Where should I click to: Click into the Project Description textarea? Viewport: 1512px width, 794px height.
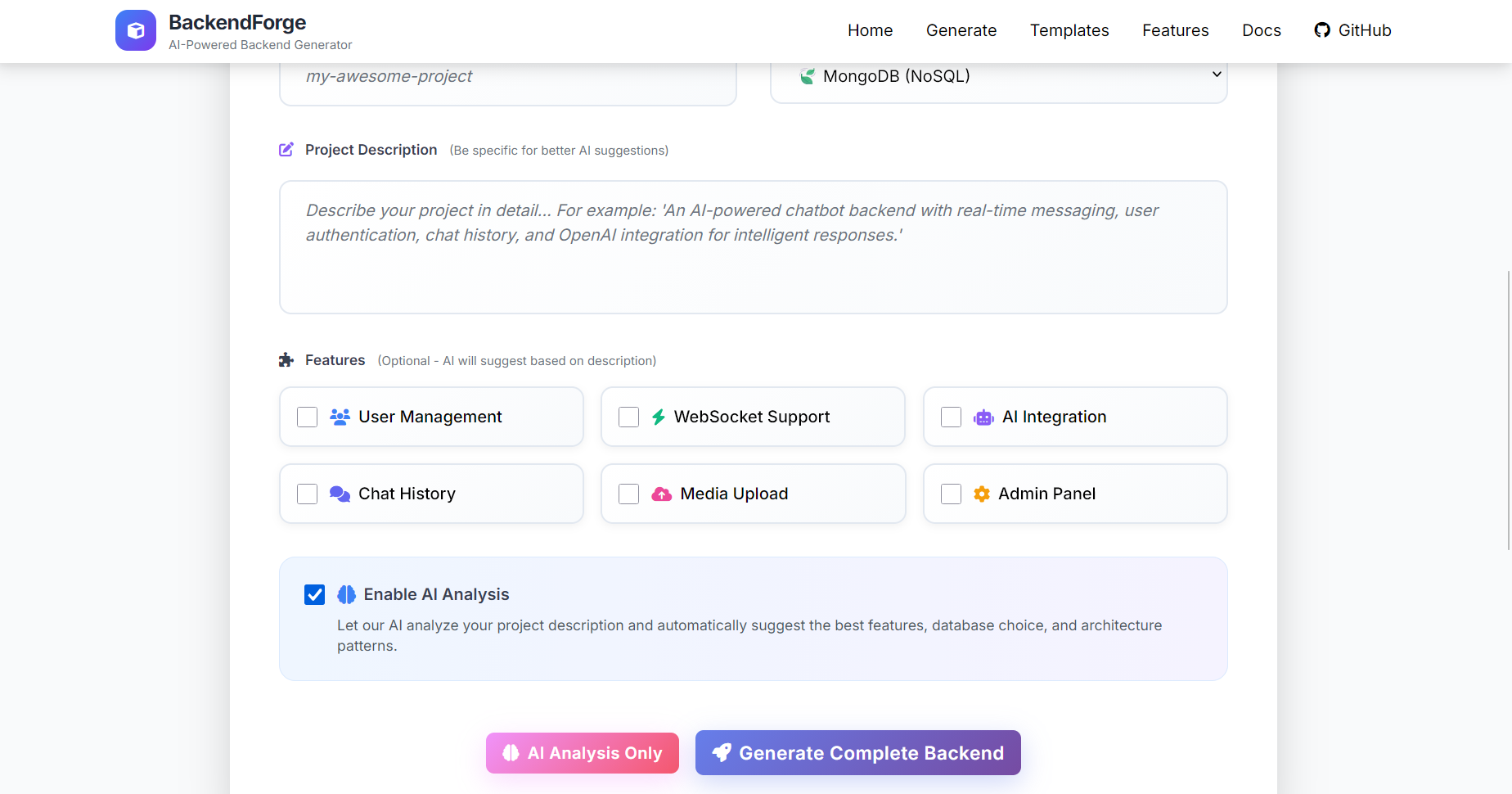(x=754, y=247)
